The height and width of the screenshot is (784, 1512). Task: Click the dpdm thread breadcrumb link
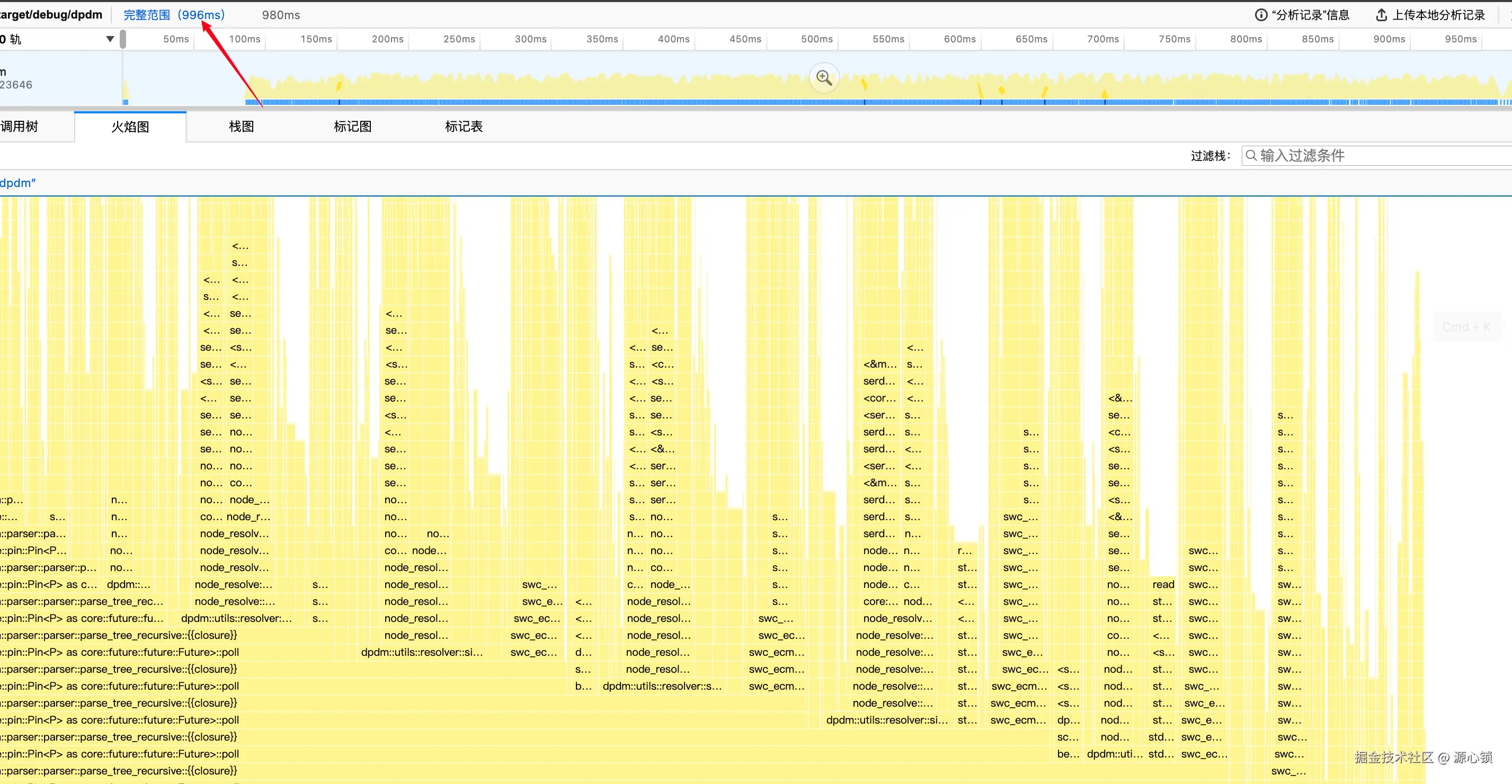point(17,183)
